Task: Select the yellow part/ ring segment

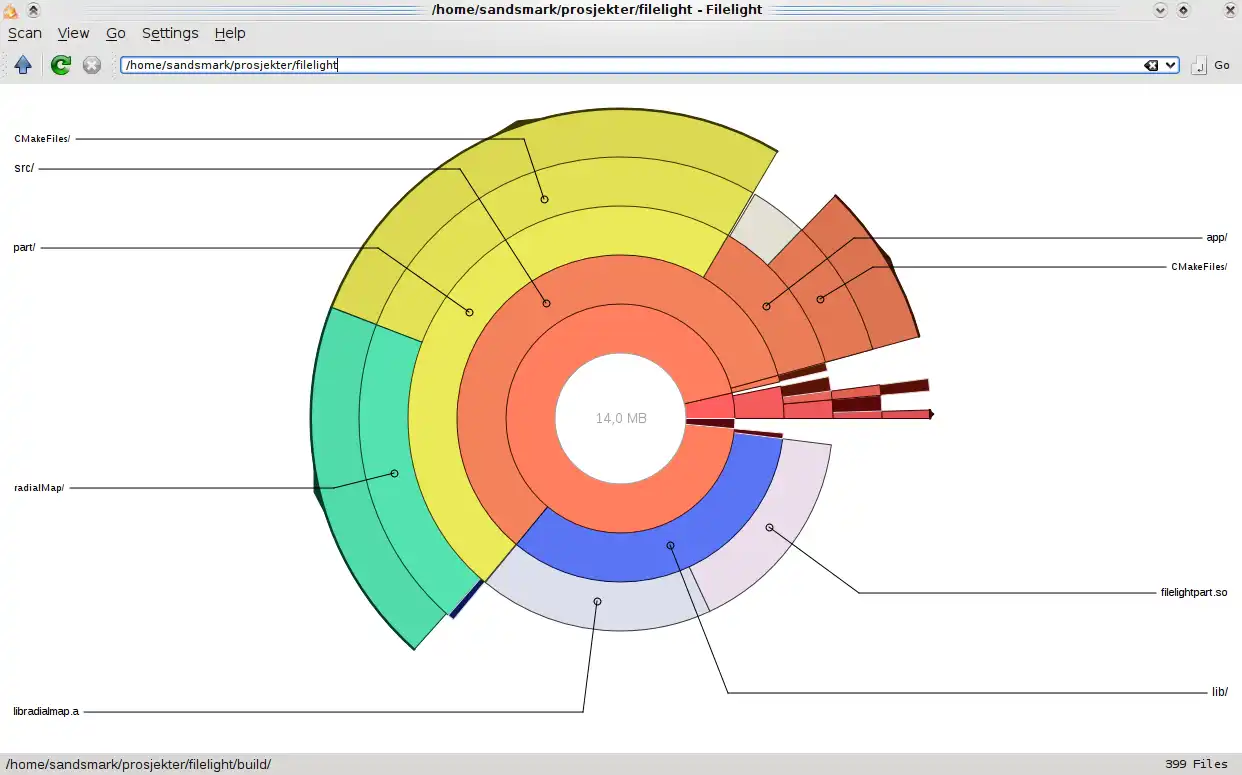Action: point(469,312)
